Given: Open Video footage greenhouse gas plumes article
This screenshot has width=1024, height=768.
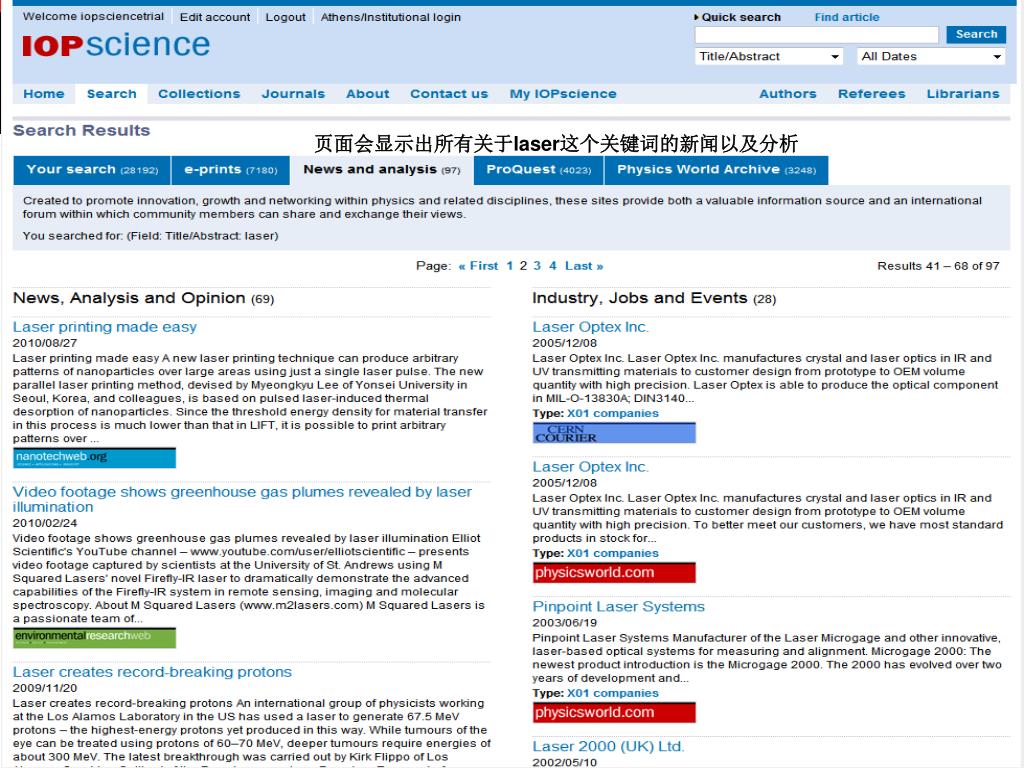Looking at the screenshot, I should tap(242, 499).
